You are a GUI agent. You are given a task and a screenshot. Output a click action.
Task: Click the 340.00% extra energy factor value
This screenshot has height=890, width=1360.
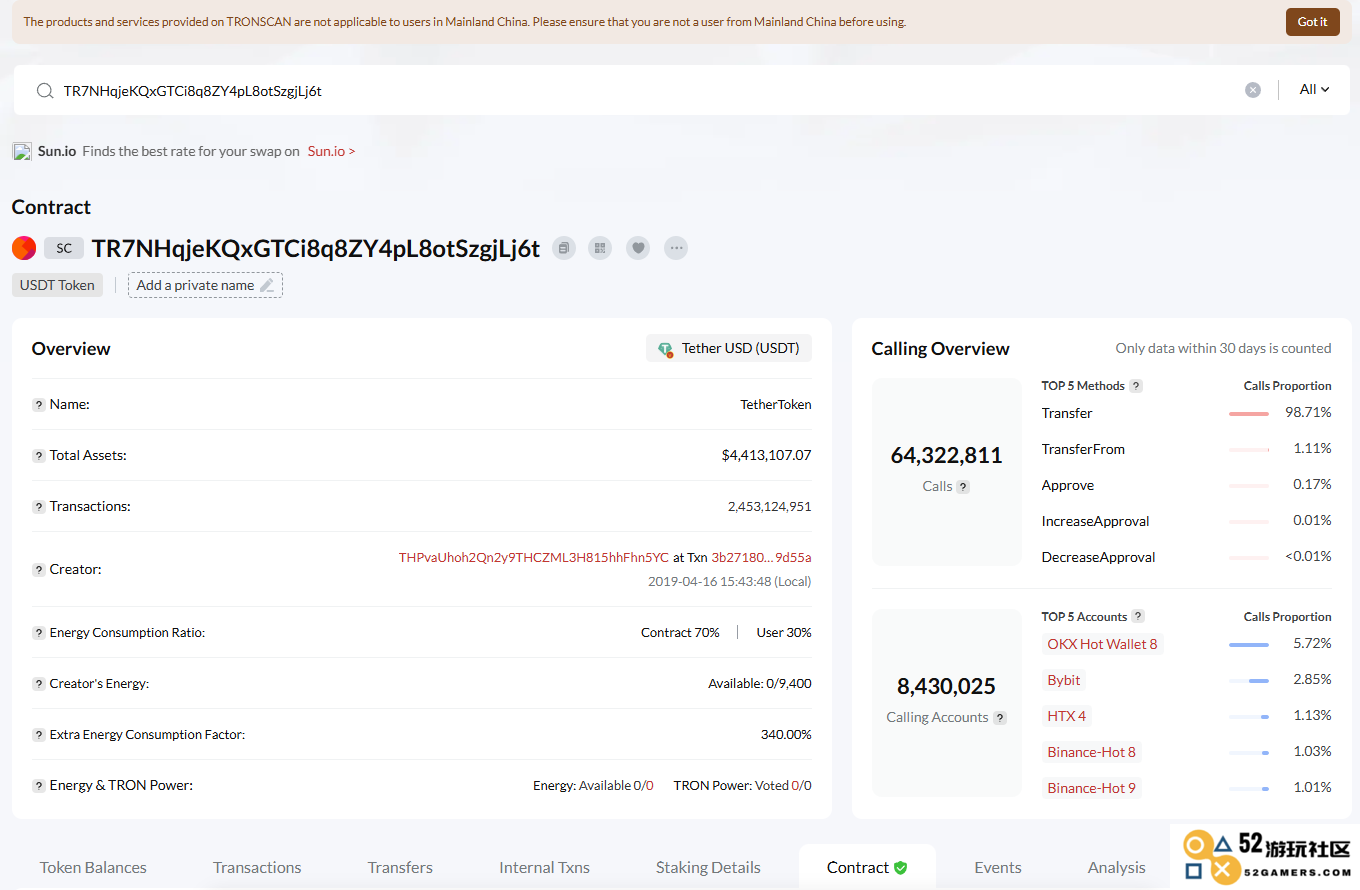tap(786, 735)
